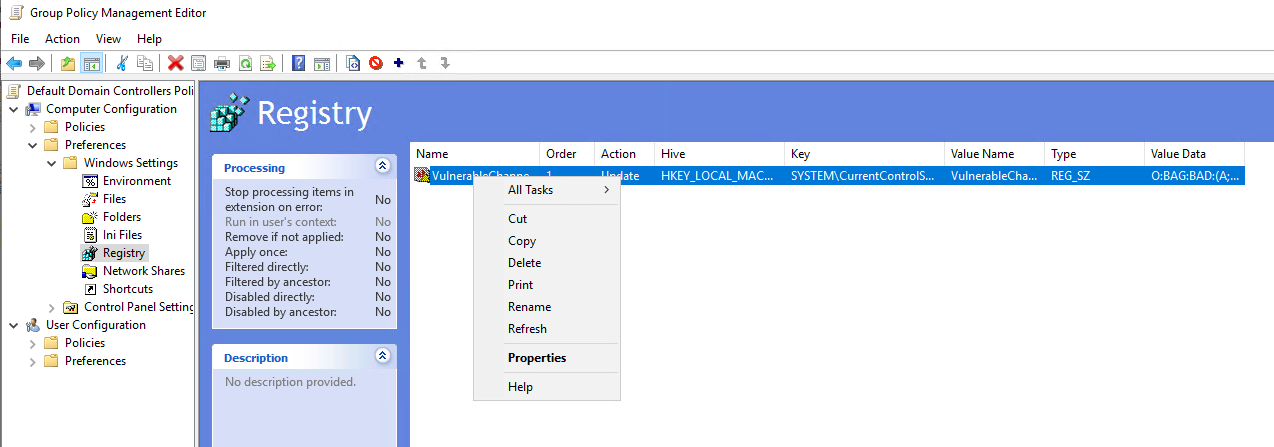This screenshot has width=1274, height=447.
Task: Sort by the Key column header
Action: click(865, 154)
